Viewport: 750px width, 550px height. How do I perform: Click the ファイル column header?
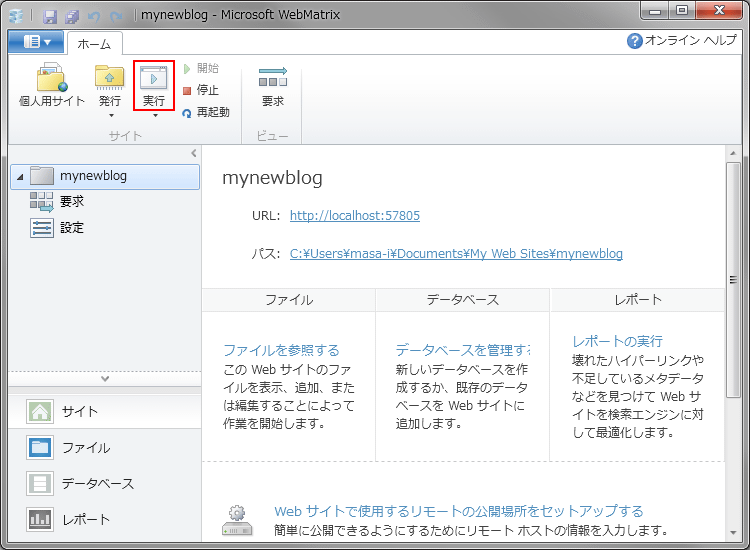tap(289, 300)
